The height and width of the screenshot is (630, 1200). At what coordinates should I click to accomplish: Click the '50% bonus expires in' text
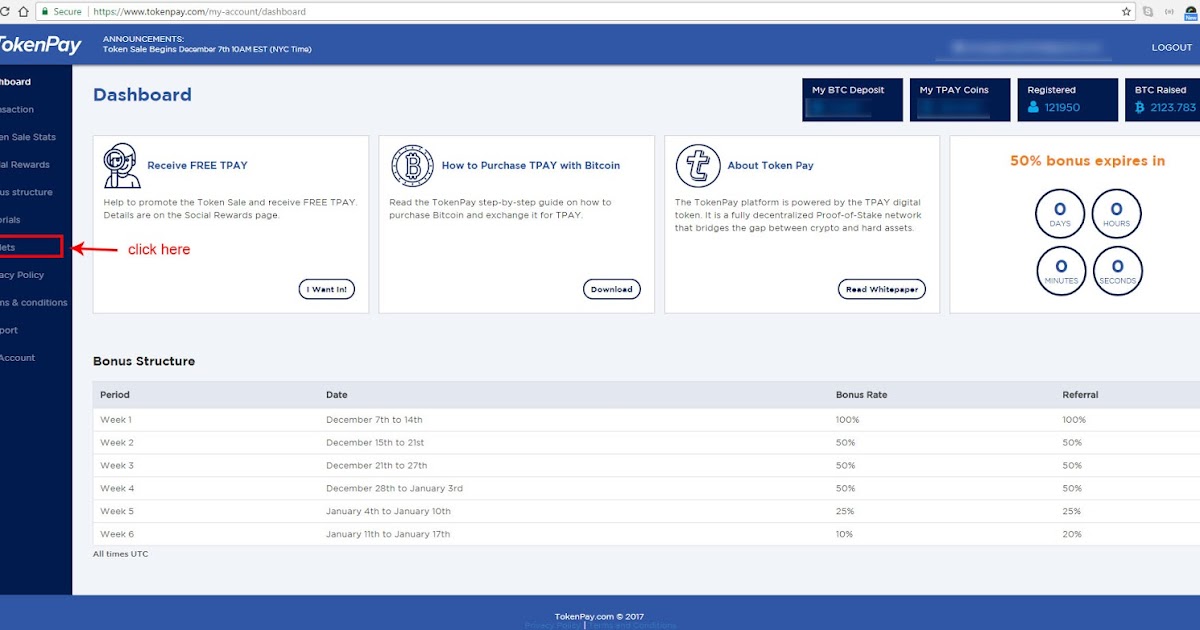(1087, 160)
